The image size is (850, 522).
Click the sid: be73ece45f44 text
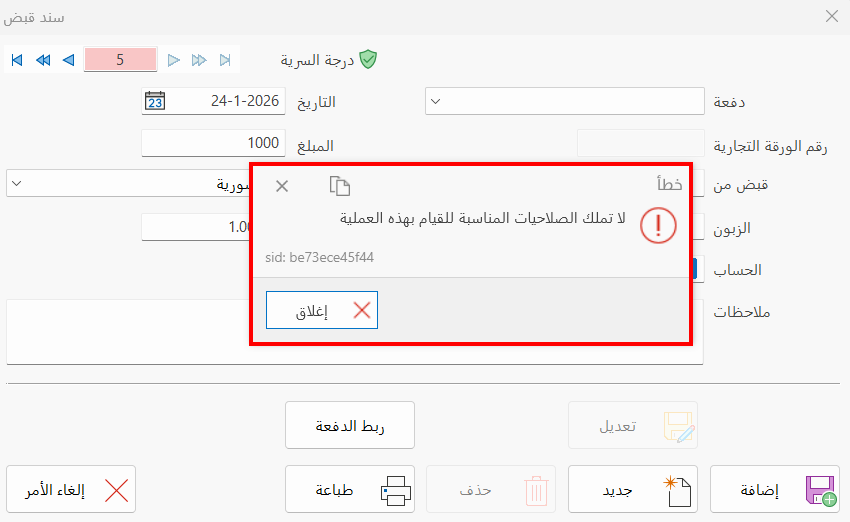click(x=319, y=257)
